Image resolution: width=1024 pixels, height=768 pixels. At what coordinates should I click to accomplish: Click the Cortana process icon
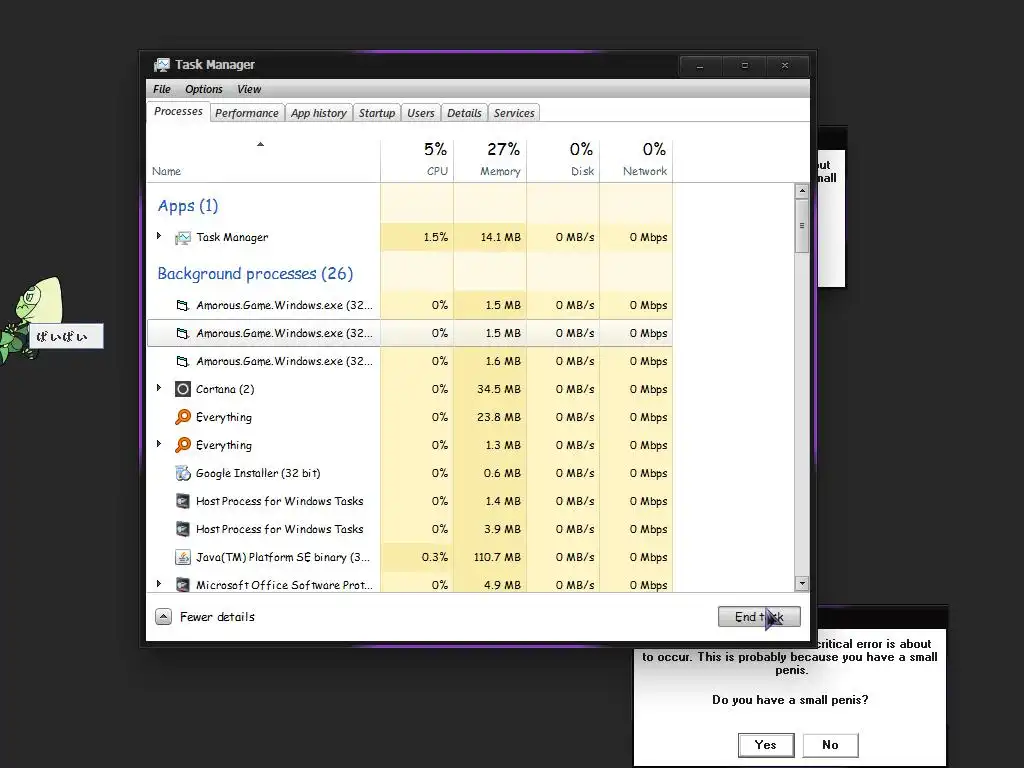click(183, 389)
